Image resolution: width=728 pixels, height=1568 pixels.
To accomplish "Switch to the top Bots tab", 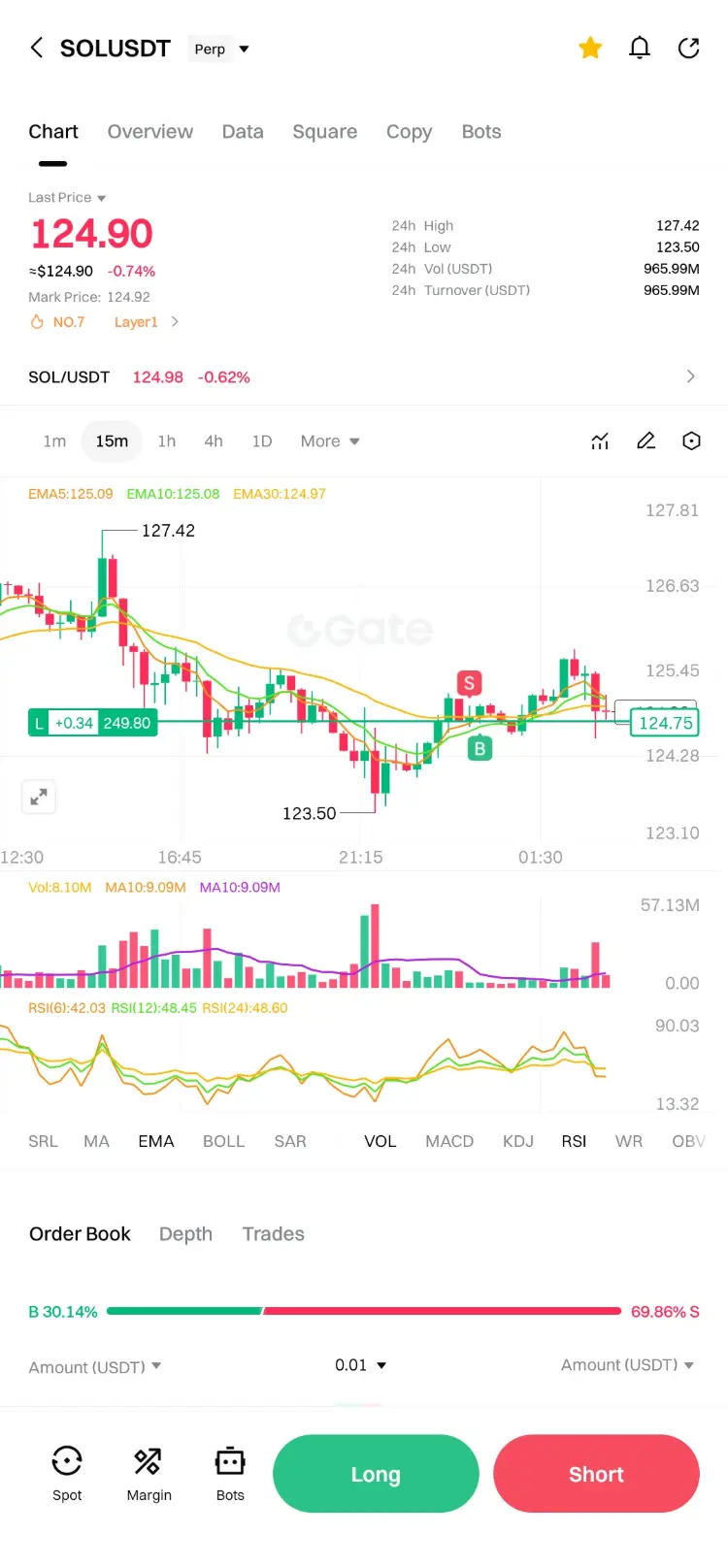I will [481, 132].
